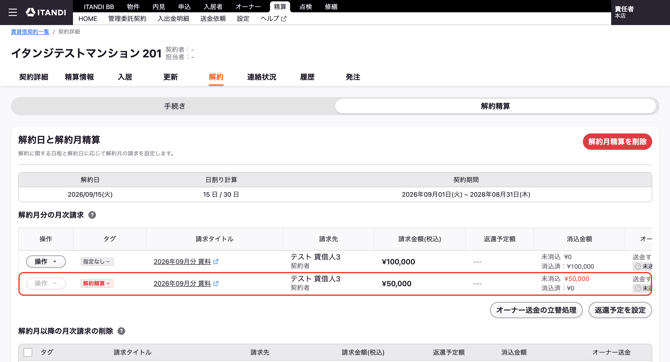
Task: Open the 物件 top menu
Action: [133, 6]
